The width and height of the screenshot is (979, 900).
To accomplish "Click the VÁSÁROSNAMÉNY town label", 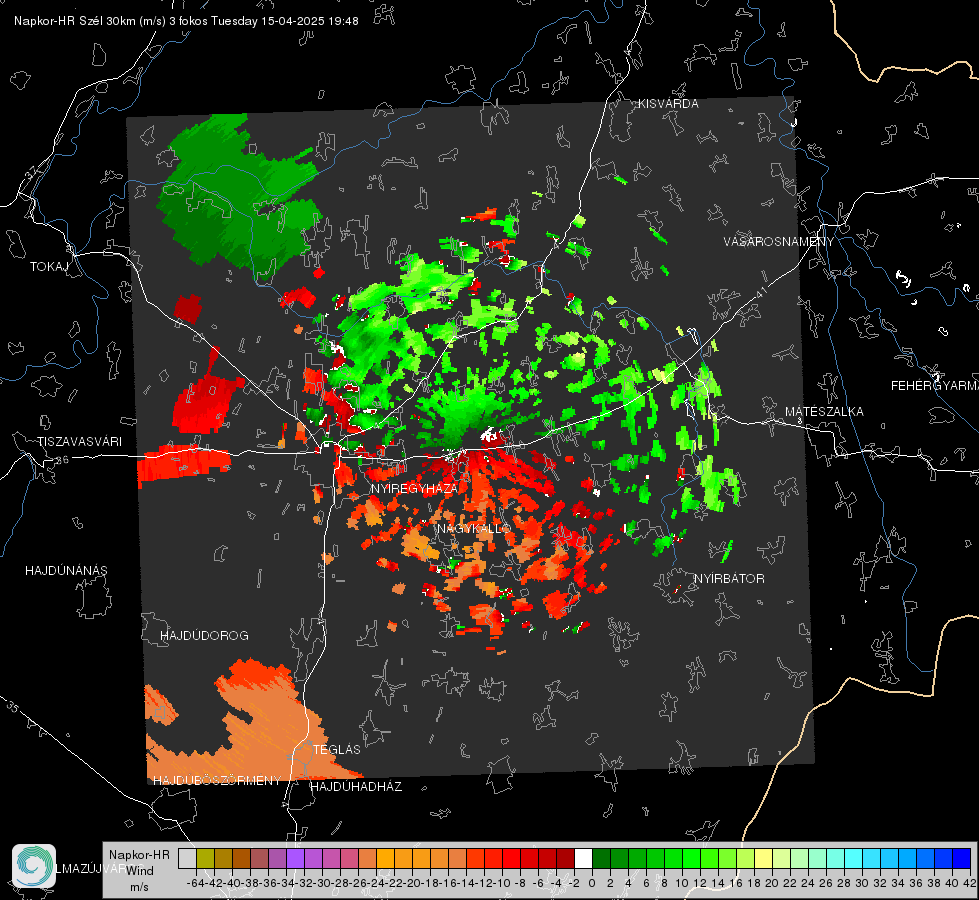I will click(x=779, y=242).
